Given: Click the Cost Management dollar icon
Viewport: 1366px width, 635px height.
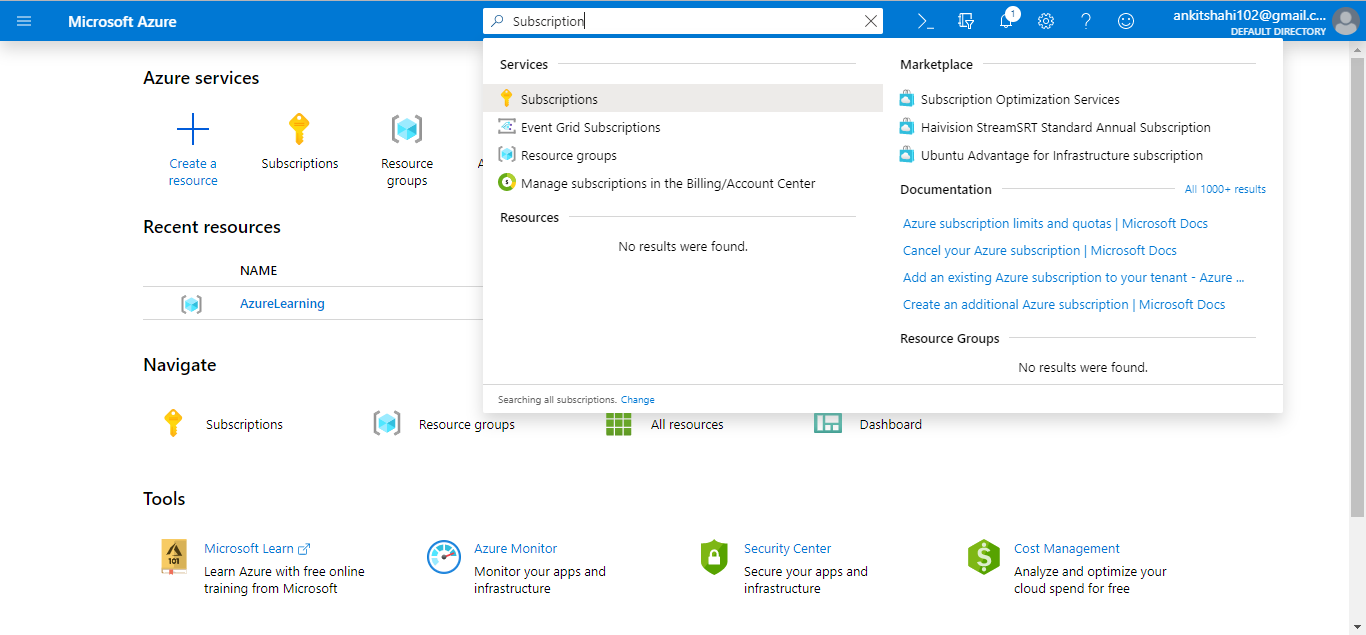Looking at the screenshot, I should point(984,557).
